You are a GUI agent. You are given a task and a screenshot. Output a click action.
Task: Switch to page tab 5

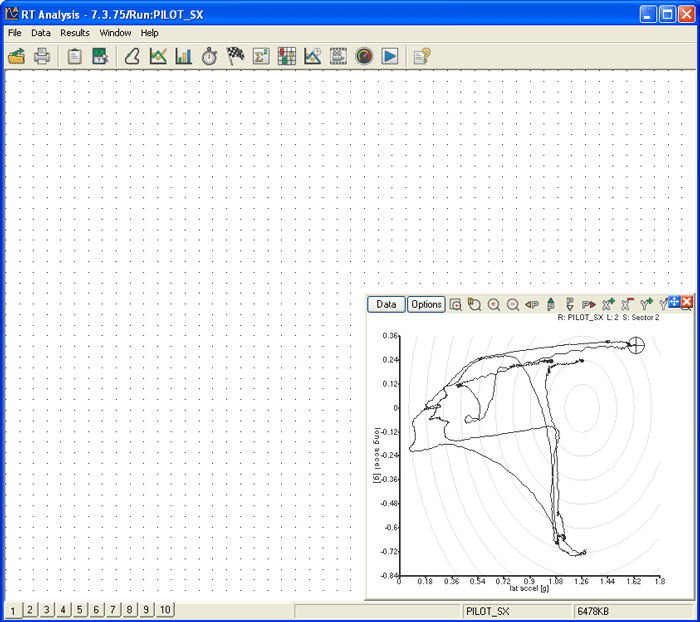coord(79,609)
